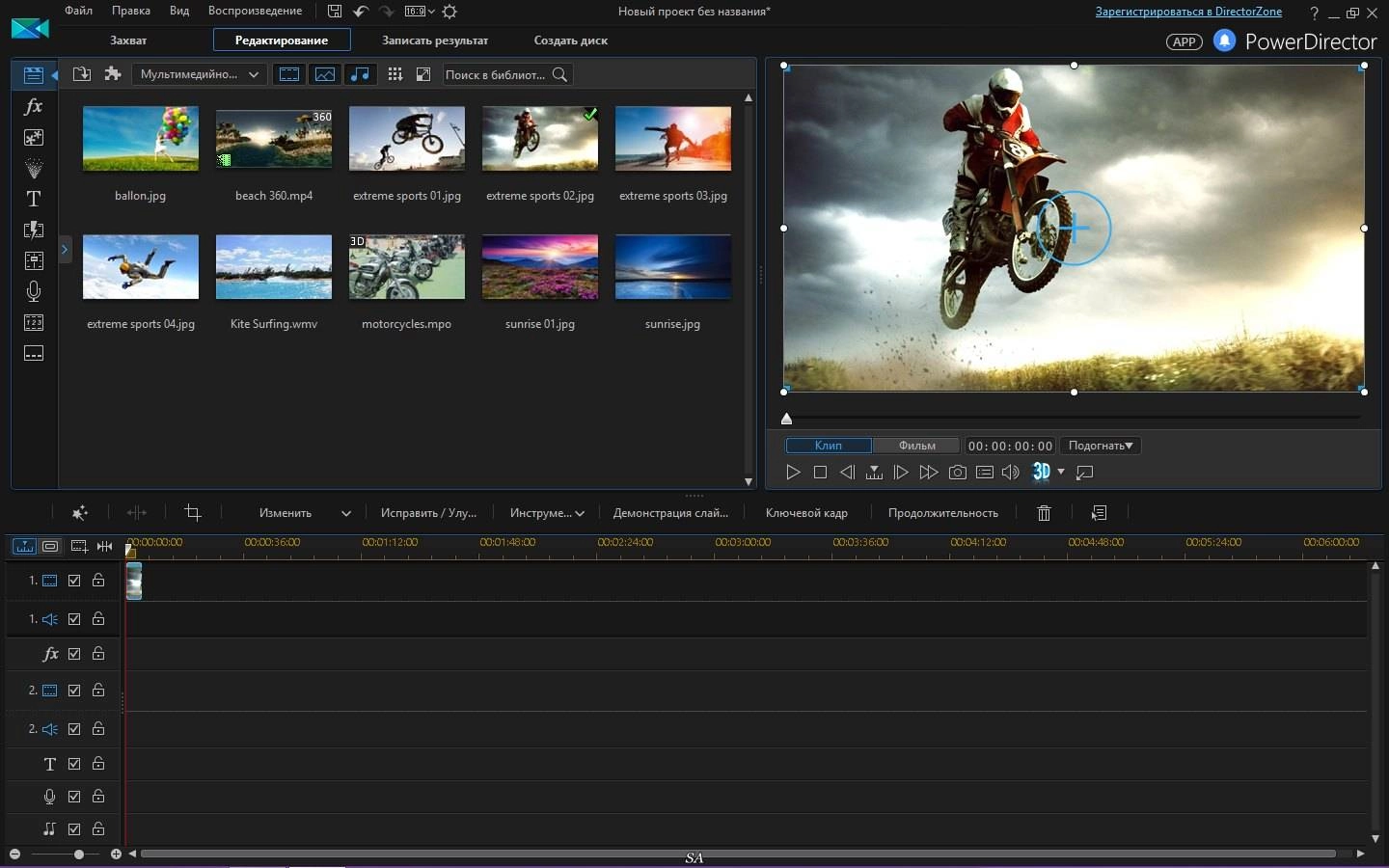The height and width of the screenshot is (868, 1389).
Task: Toggle video files filter in library
Action: 289,74
